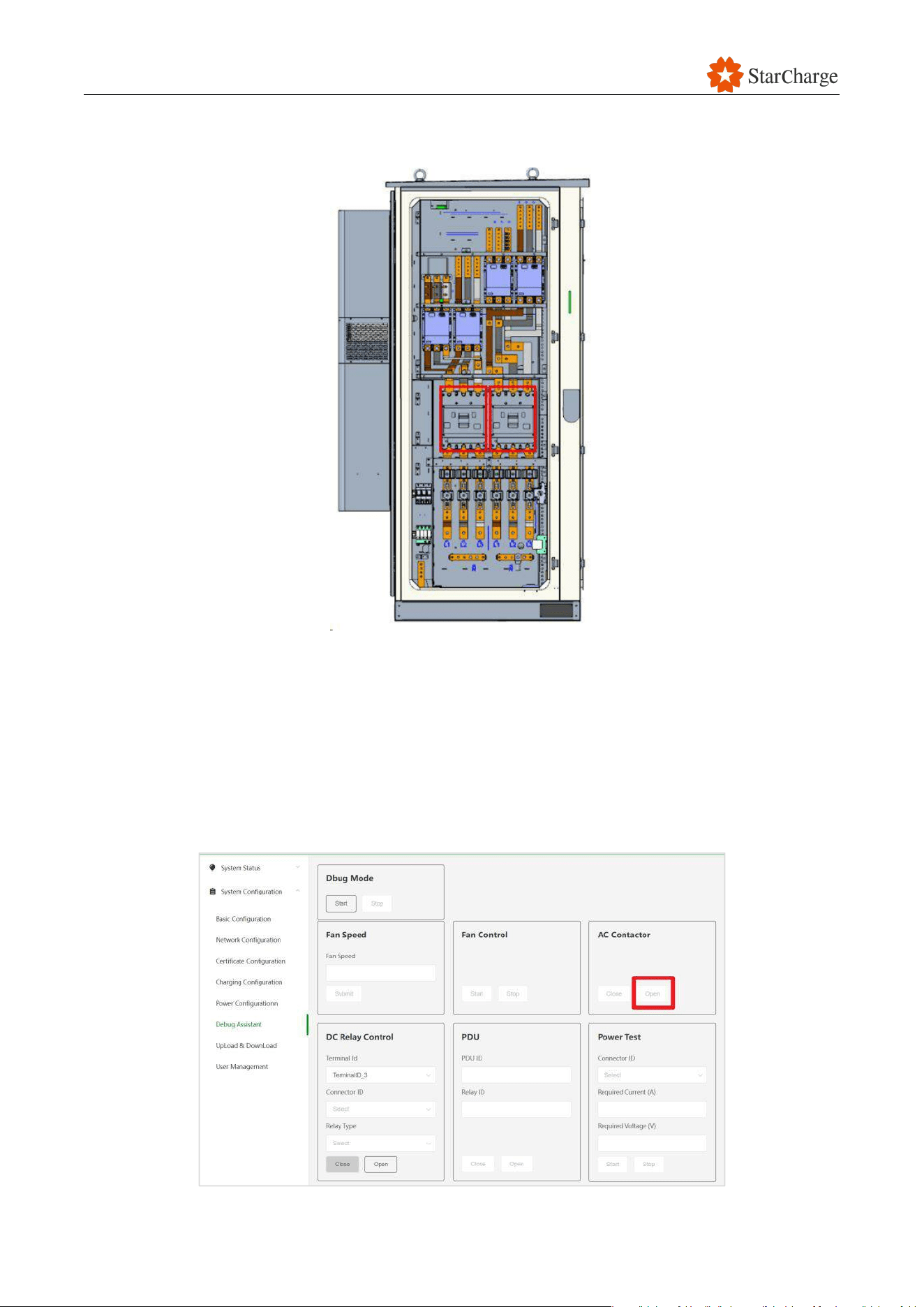924x1307 pixels.
Task: Click Open in DC Relay Control
Action: click(x=381, y=1164)
